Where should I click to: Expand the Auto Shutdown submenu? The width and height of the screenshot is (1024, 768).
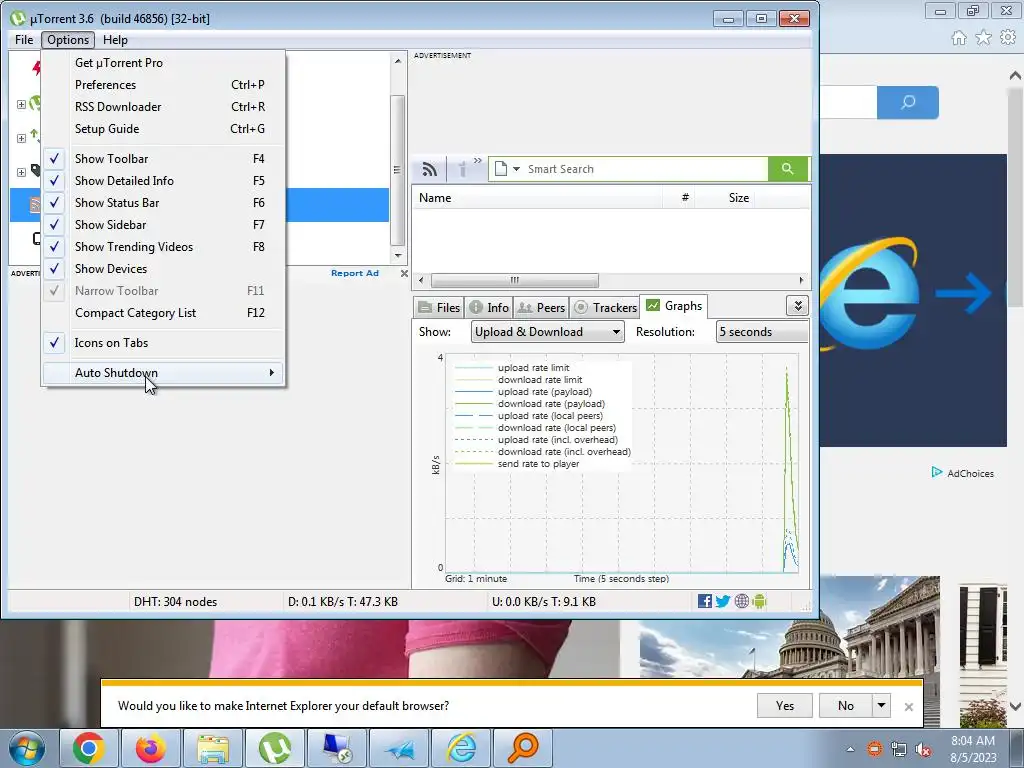click(x=163, y=373)
